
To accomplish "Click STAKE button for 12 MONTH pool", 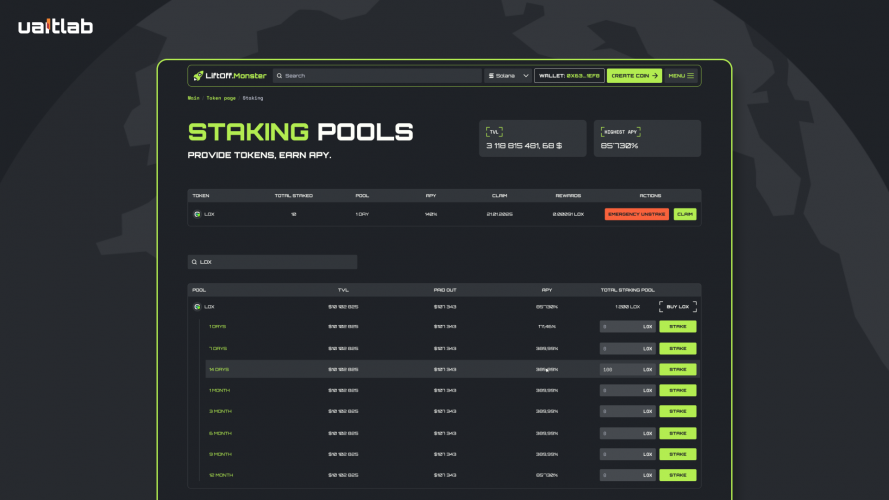I will [678, 476].
